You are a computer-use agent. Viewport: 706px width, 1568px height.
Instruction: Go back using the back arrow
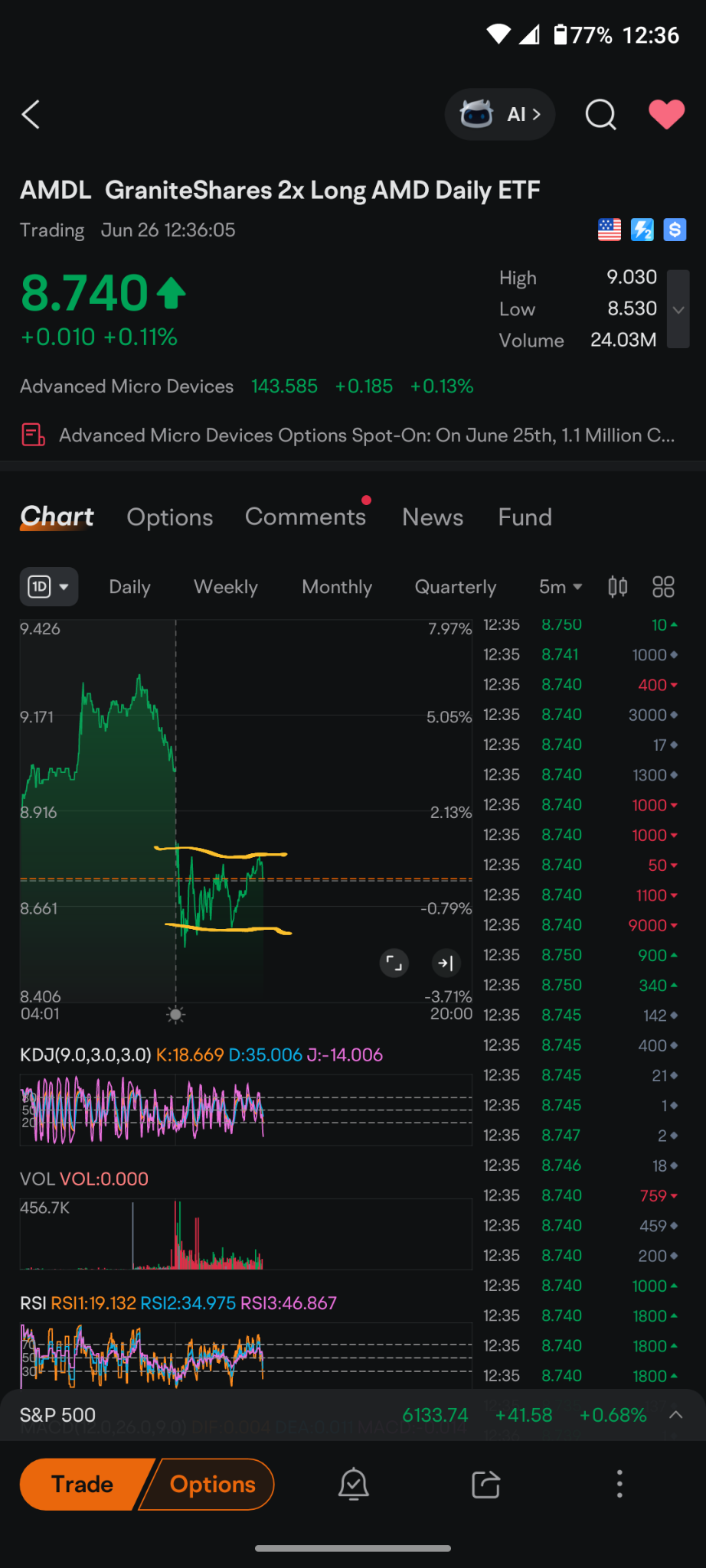pyautogui.click(x=31, y=115)
